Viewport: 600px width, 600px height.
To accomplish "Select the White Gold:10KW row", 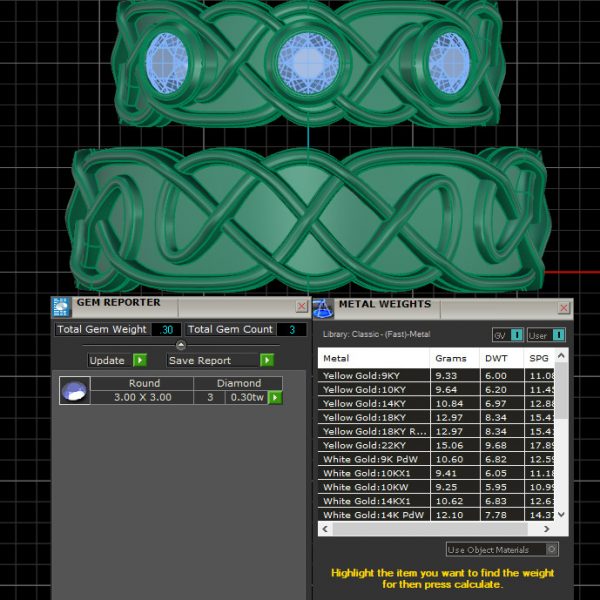I will [x=373, y=487].
